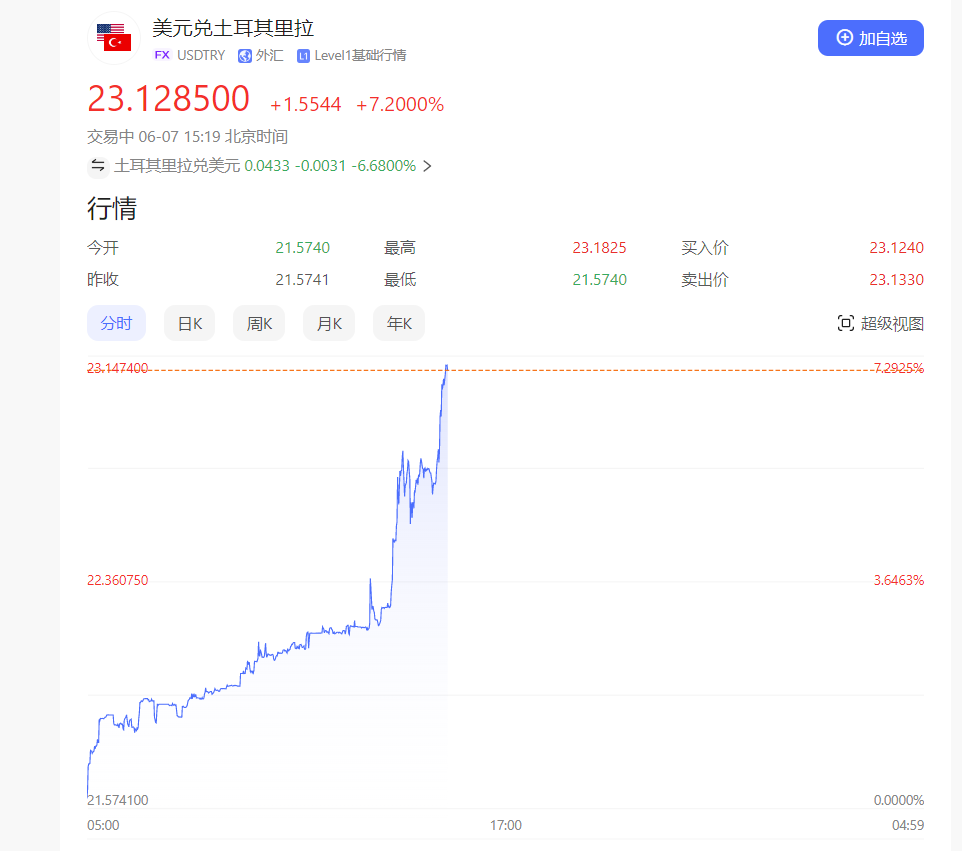Click the 超级视图 frame icon
The height and width of the screenshot is (851, 962).
845,323
